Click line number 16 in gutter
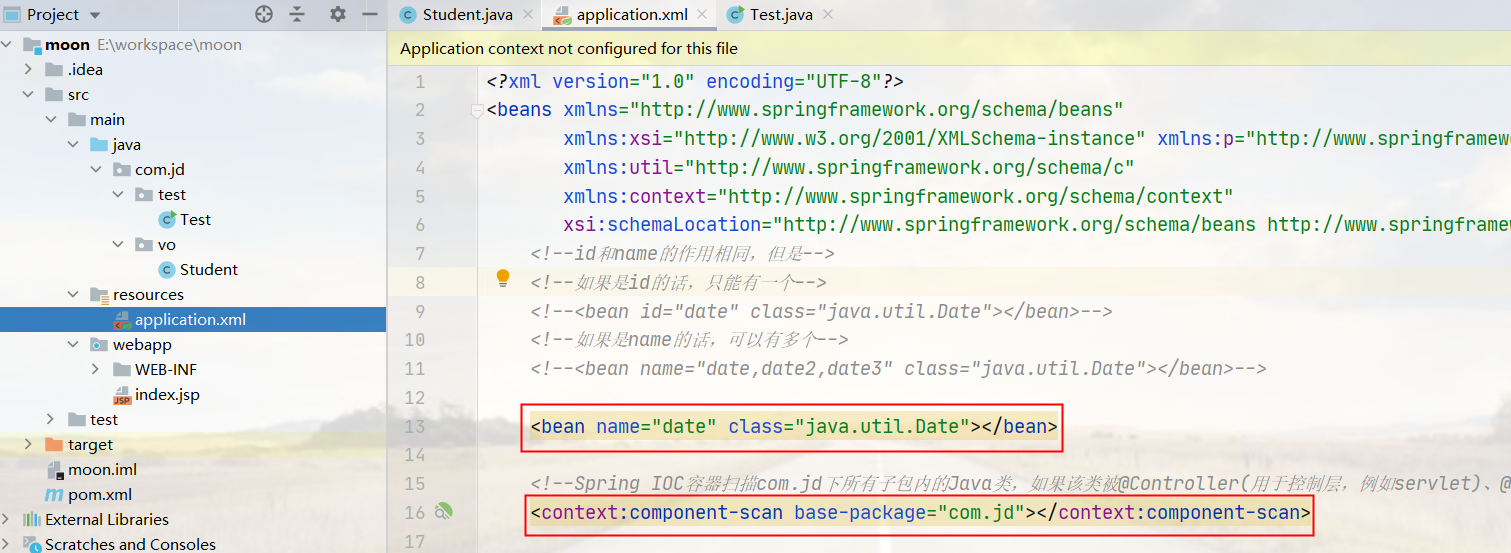This screenshot has height=553, width=1511. [x=414, y=512]
